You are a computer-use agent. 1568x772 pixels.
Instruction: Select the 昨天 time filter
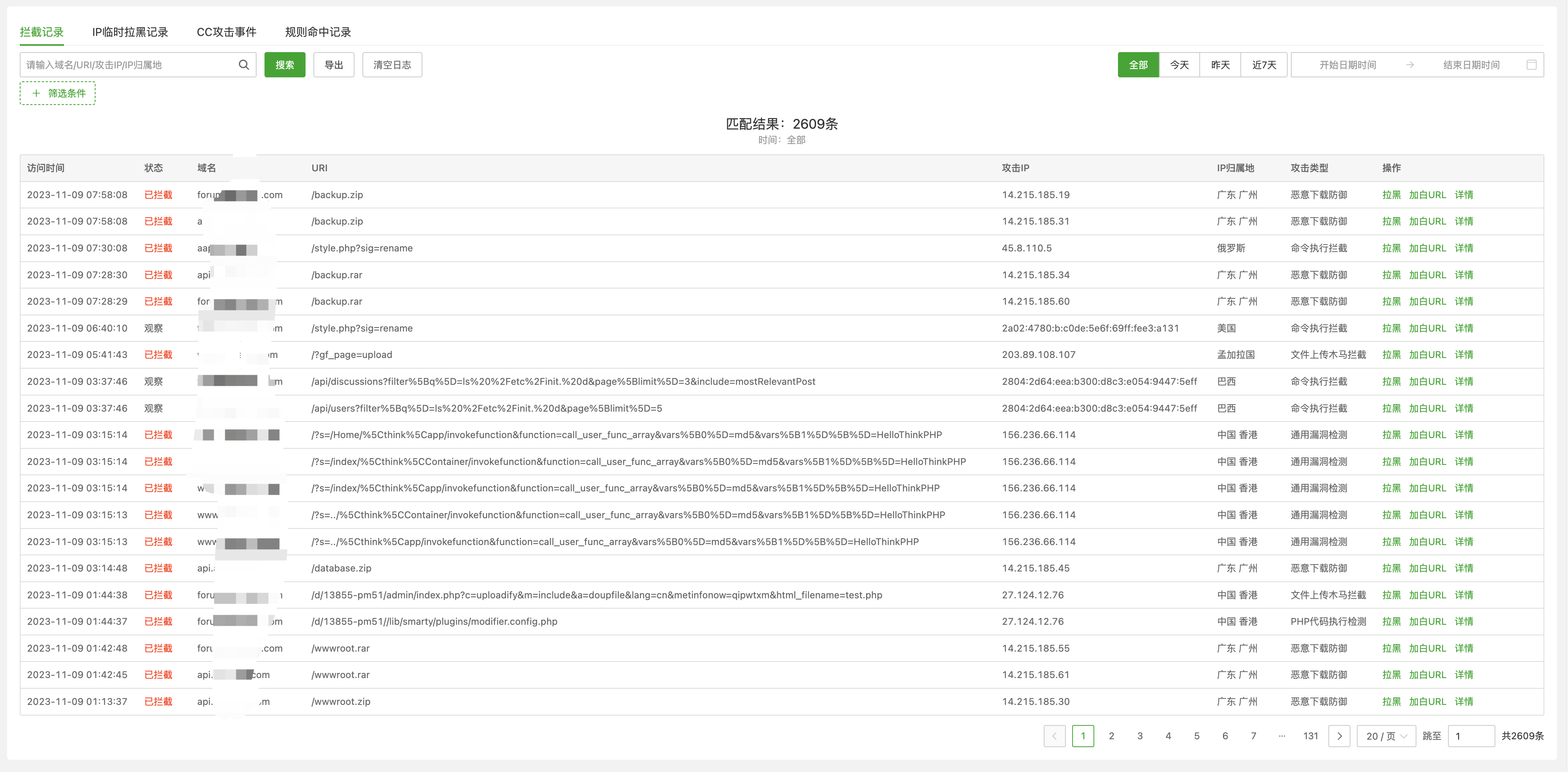(1220, 65)
